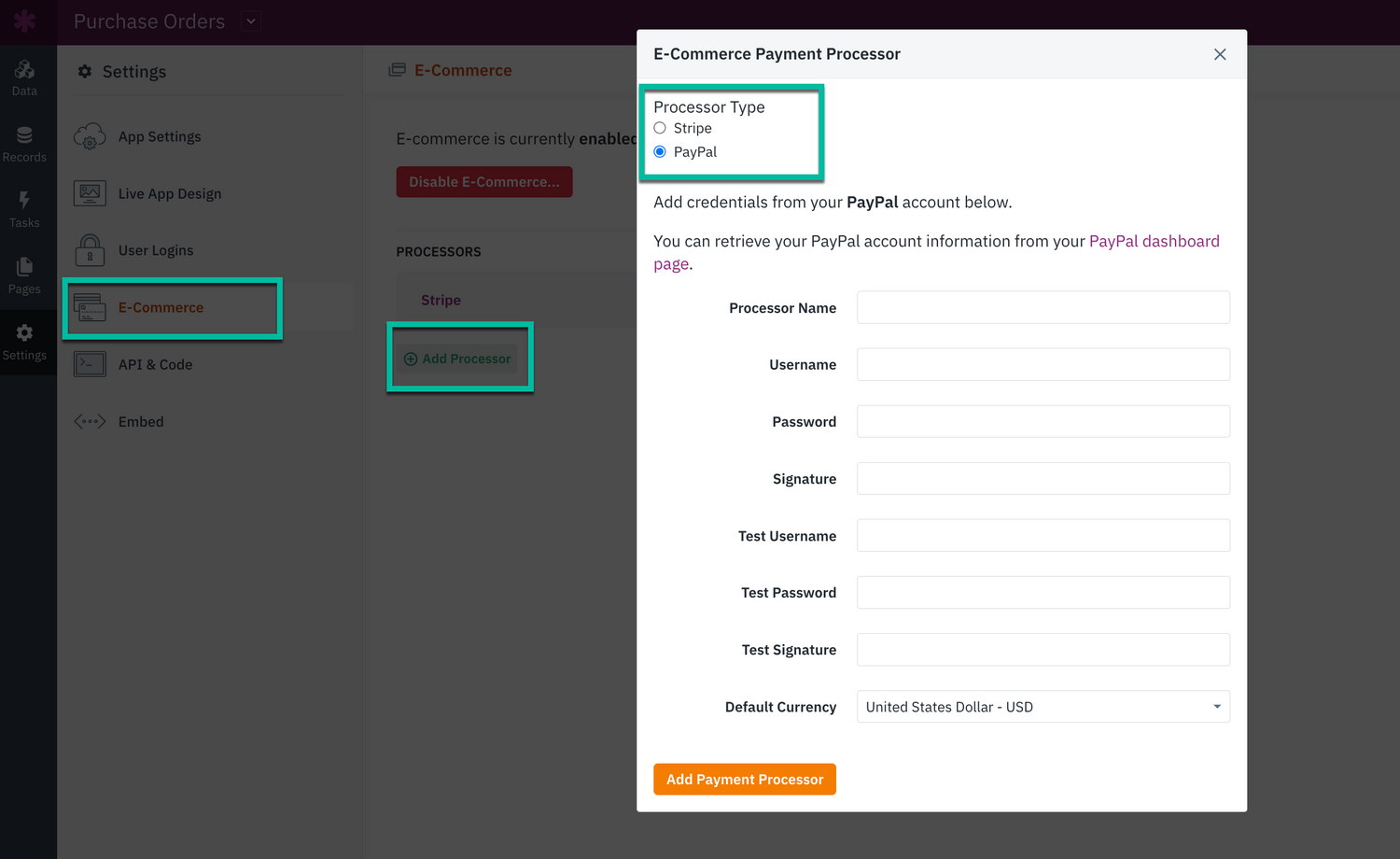Open the Records section from the sidebar
Image resolution: width=1400 pixels, height=859 pixels.
23,142
